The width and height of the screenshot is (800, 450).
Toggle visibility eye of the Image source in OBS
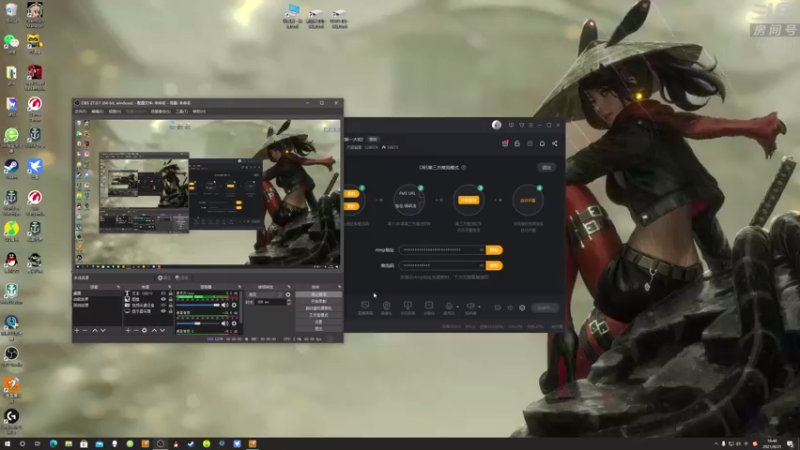pyautogui.click(x=163, y=299)
